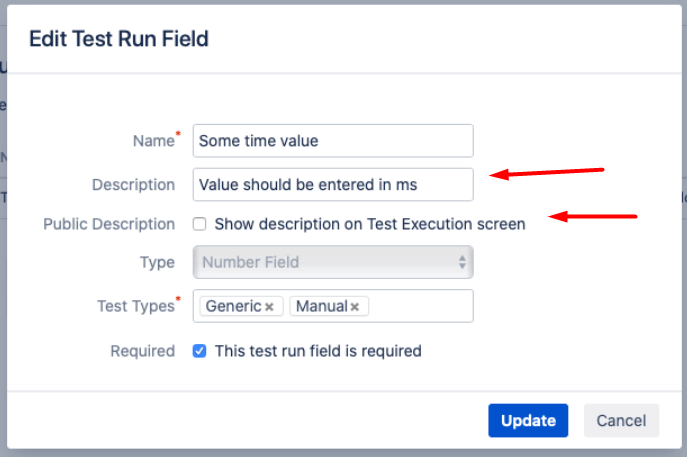Click into the Description text field
Viewport: 687px width, 457px height.
point(332,184)
